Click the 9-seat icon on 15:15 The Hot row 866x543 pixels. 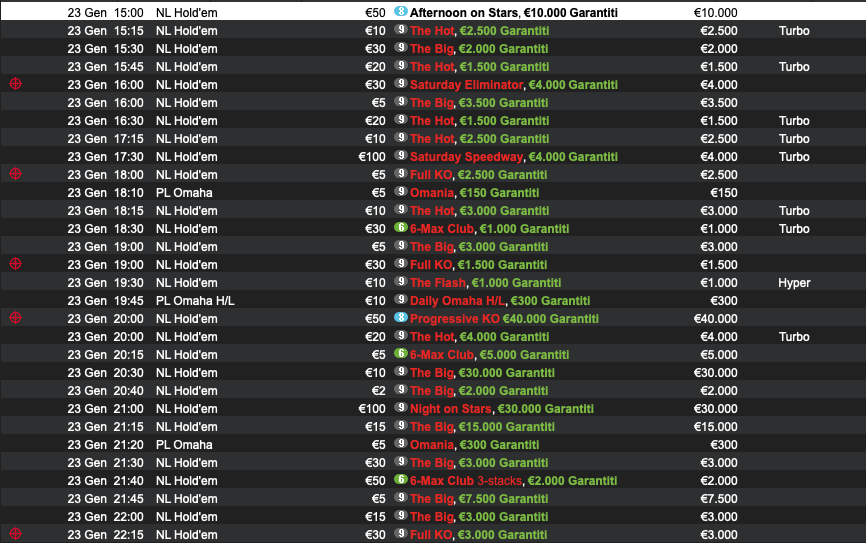point(400,29)
